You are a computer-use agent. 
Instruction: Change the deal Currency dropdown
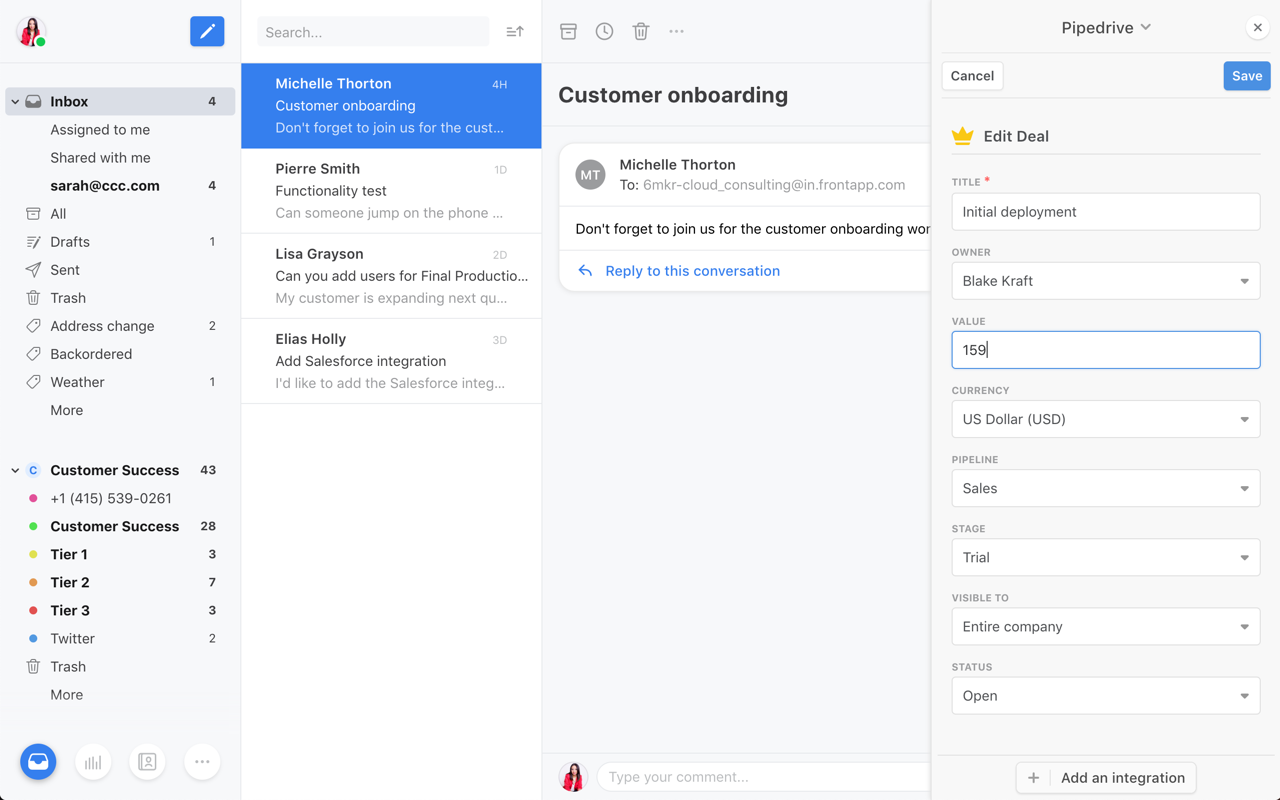1105,419
